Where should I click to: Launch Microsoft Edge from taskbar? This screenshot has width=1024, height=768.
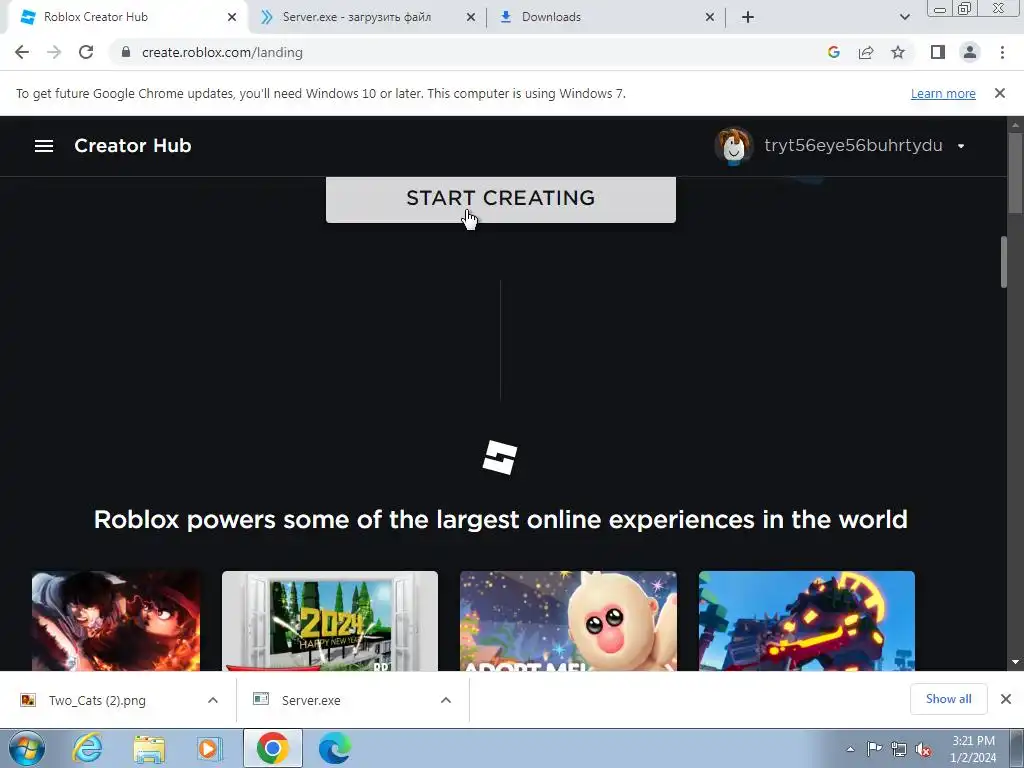click(334, 748)
